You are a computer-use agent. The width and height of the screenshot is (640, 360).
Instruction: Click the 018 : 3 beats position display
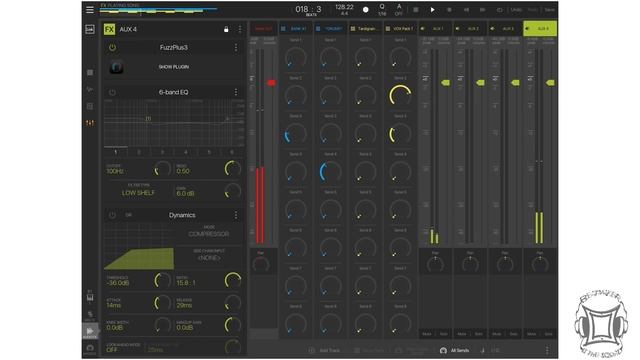[x=308, y=9]
